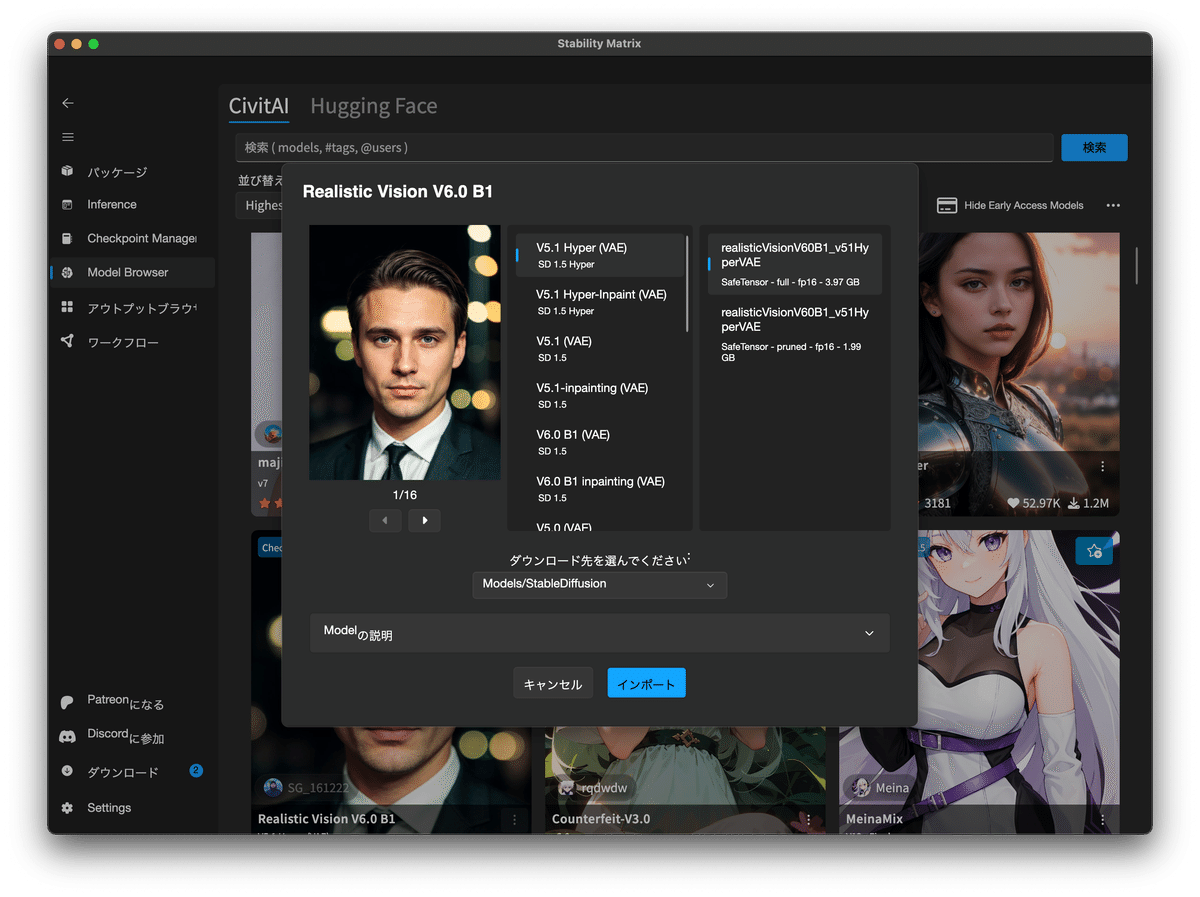Toggle the hamburger menu in the sidebar

[68, 137]
